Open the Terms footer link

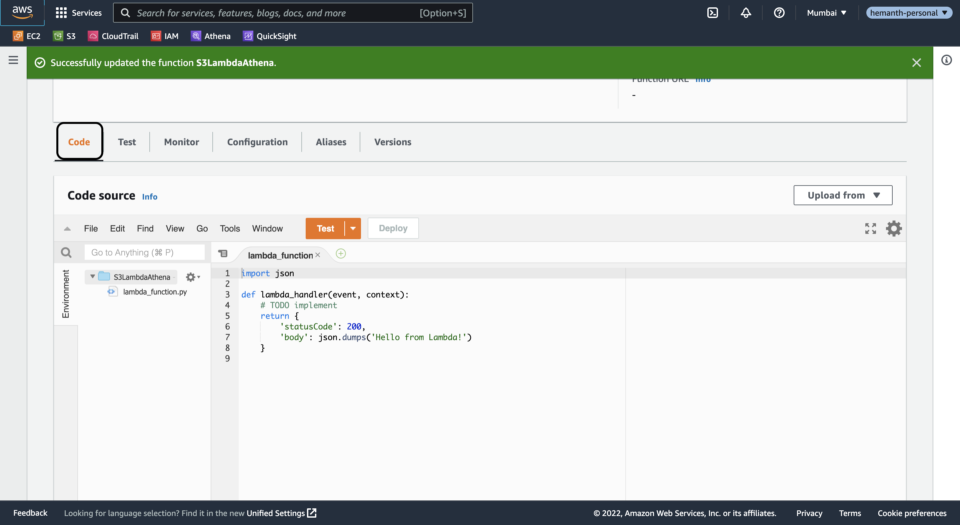pos(850,513)
